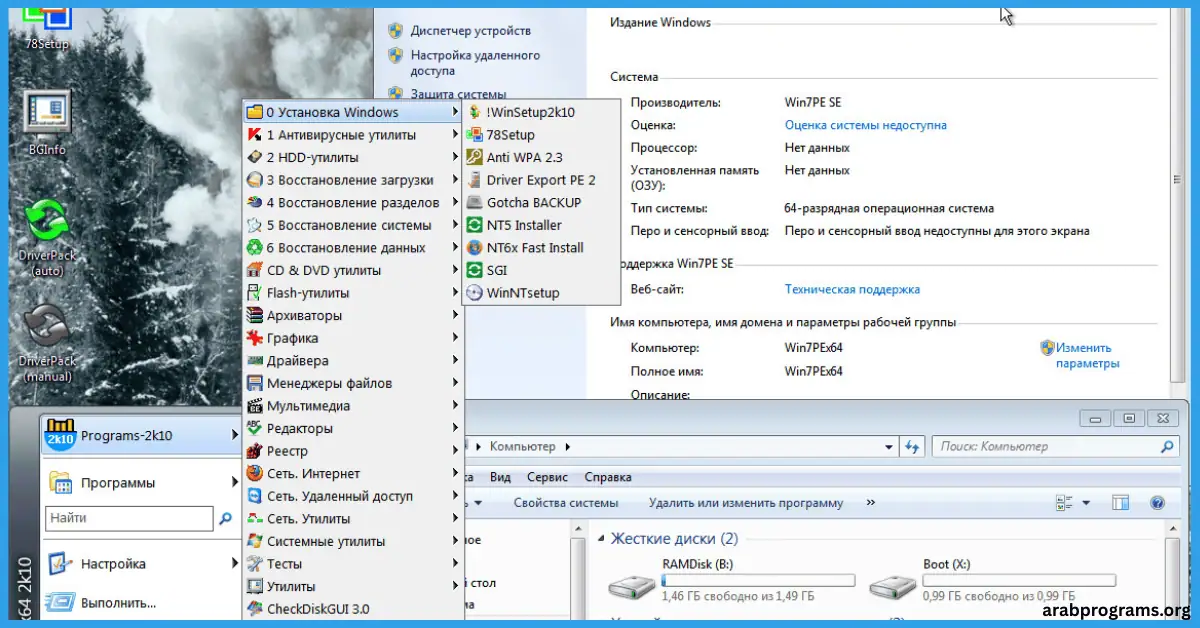Click the Поиск: Компьютер search box

1054,446
